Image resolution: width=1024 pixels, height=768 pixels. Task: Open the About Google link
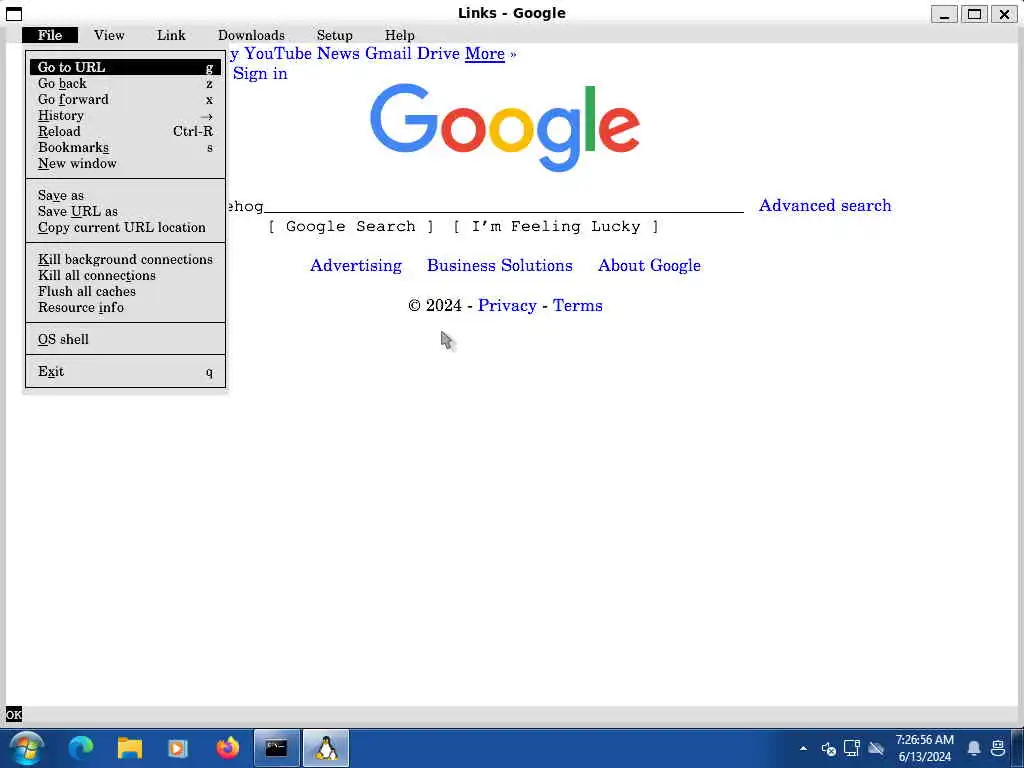tap(649, 265)
